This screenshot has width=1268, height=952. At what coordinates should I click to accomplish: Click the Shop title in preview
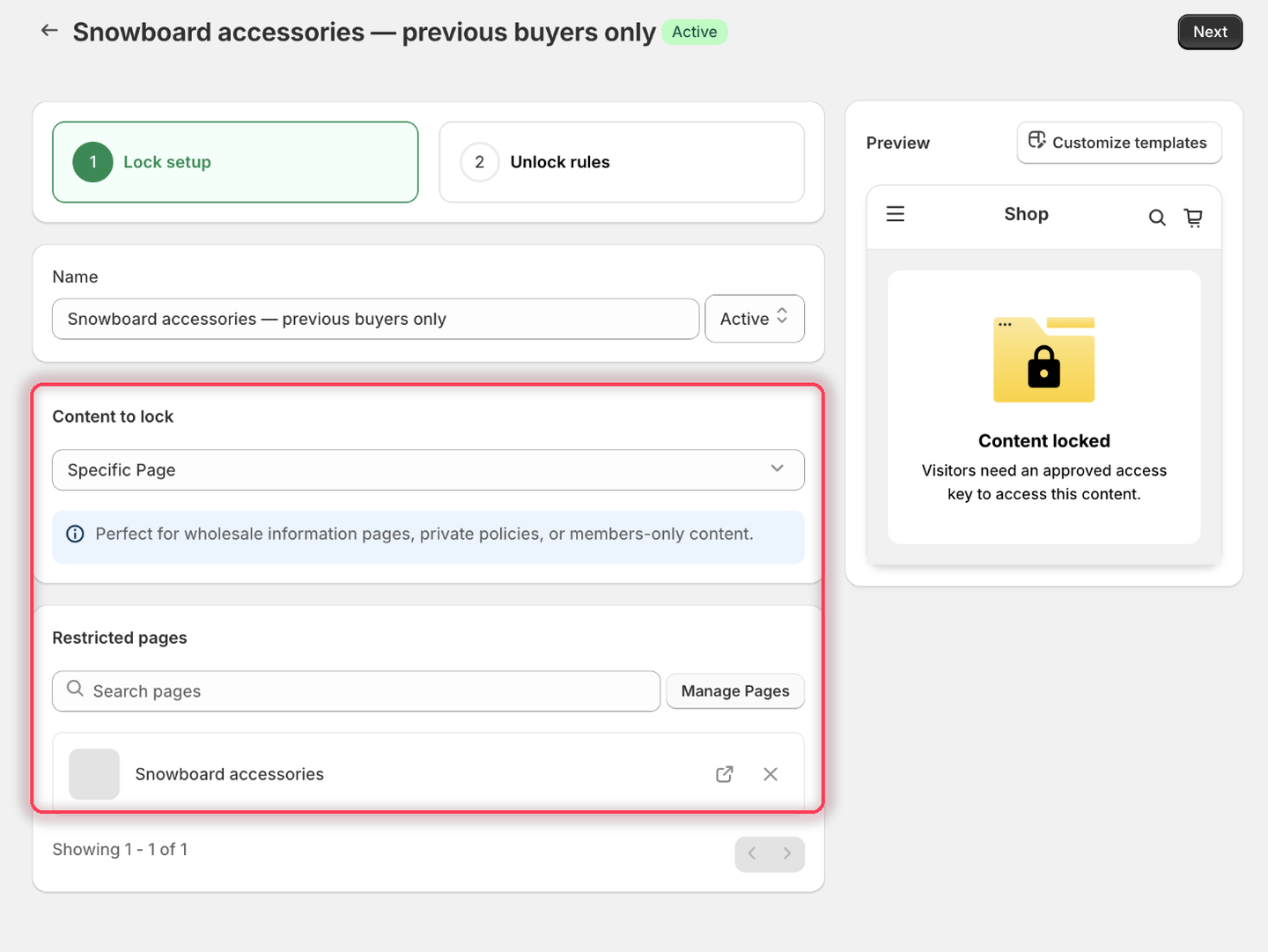click(x=1027, y=214)
